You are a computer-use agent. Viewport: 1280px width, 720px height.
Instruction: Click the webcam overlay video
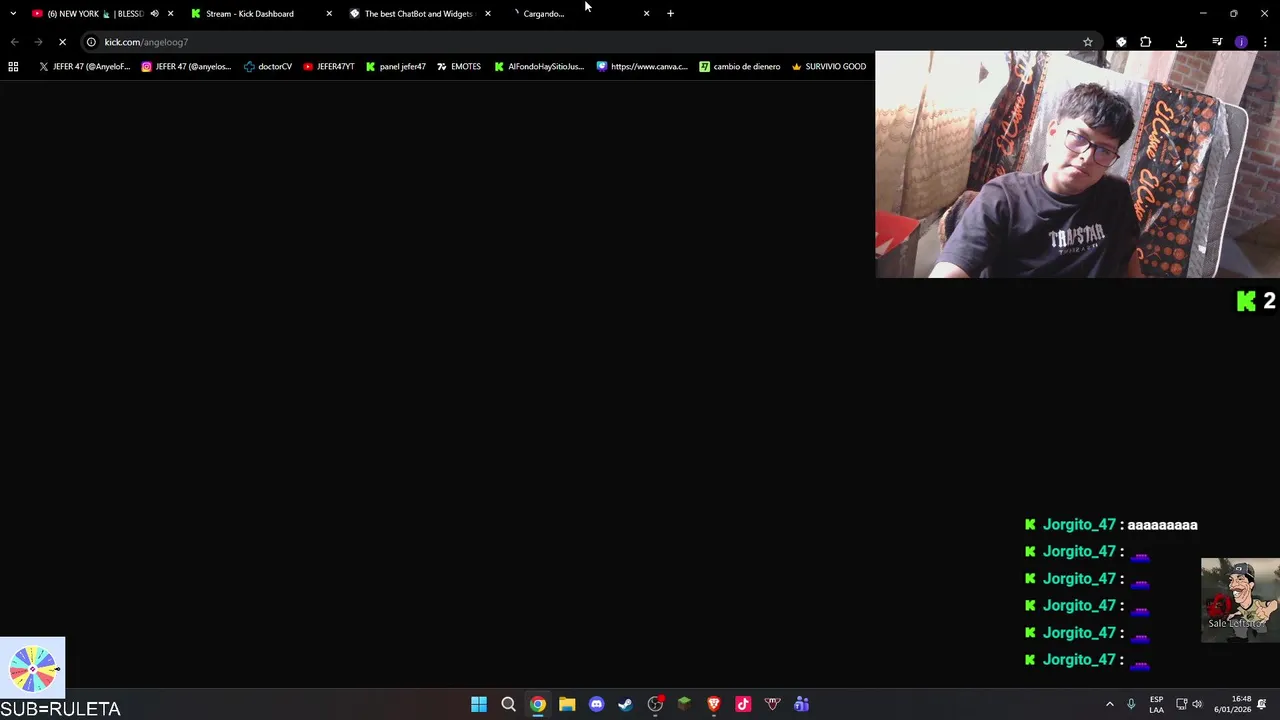[1077, 164]
